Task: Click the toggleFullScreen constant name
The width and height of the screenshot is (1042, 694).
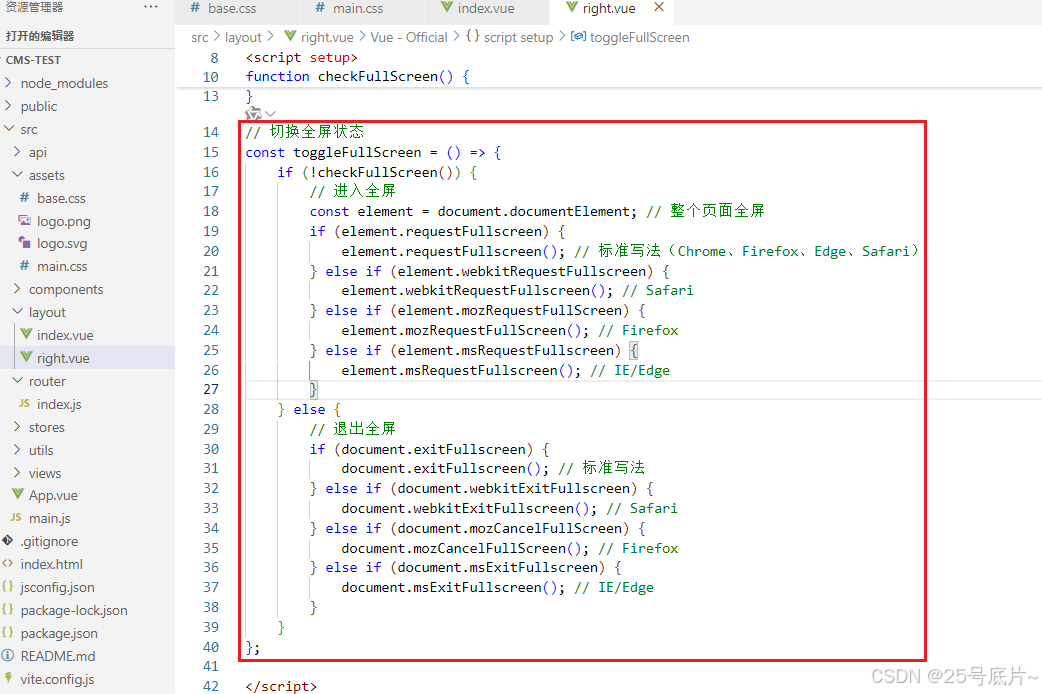Action: click(x=357, y=152)
